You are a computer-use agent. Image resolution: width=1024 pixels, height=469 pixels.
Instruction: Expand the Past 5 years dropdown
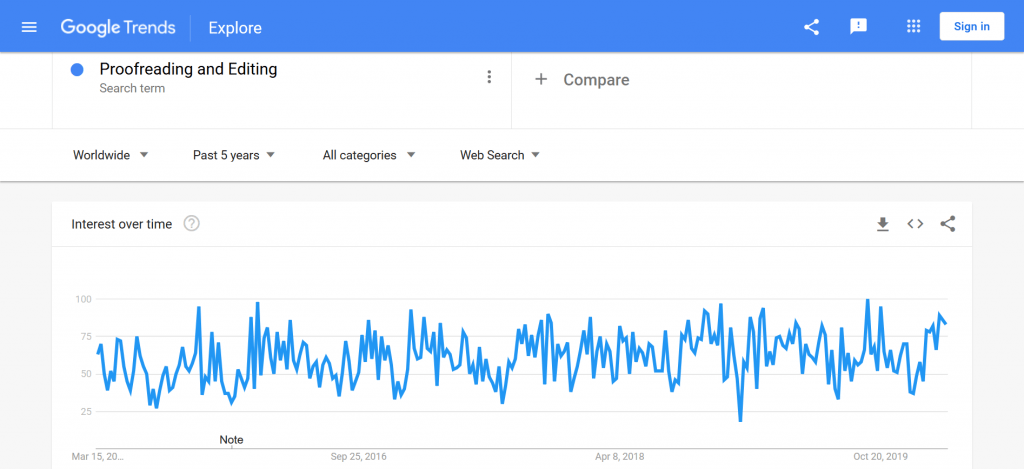tap(234, 155)
